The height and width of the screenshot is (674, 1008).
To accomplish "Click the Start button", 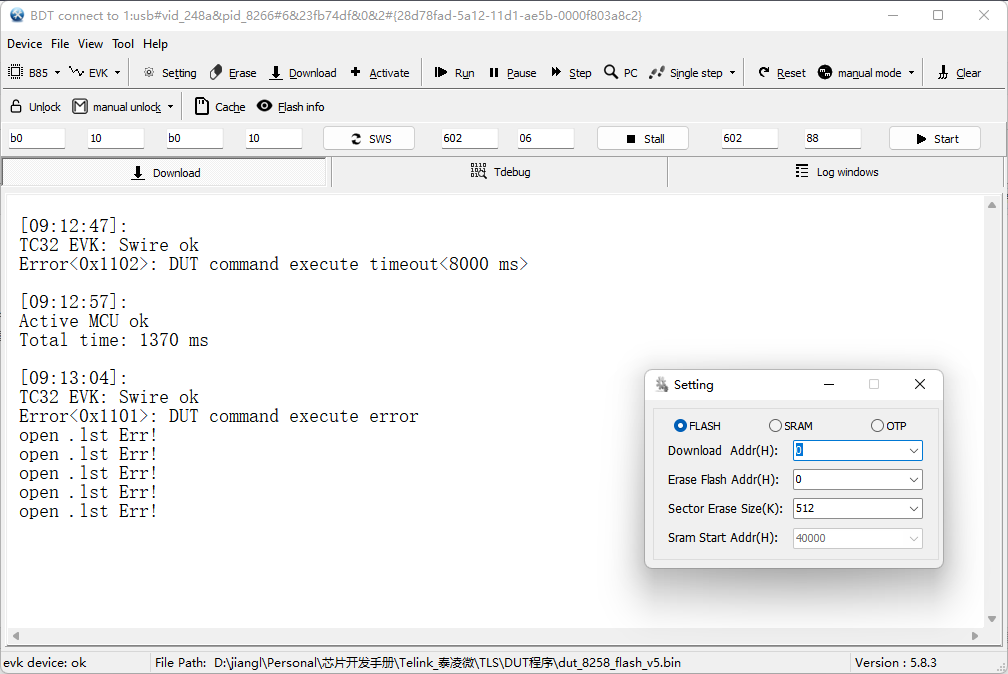I will (x=935, y=138).
